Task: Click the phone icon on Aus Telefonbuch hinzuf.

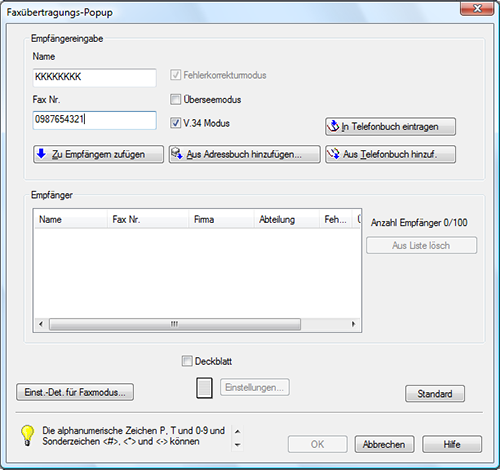Action: (333, 154)
